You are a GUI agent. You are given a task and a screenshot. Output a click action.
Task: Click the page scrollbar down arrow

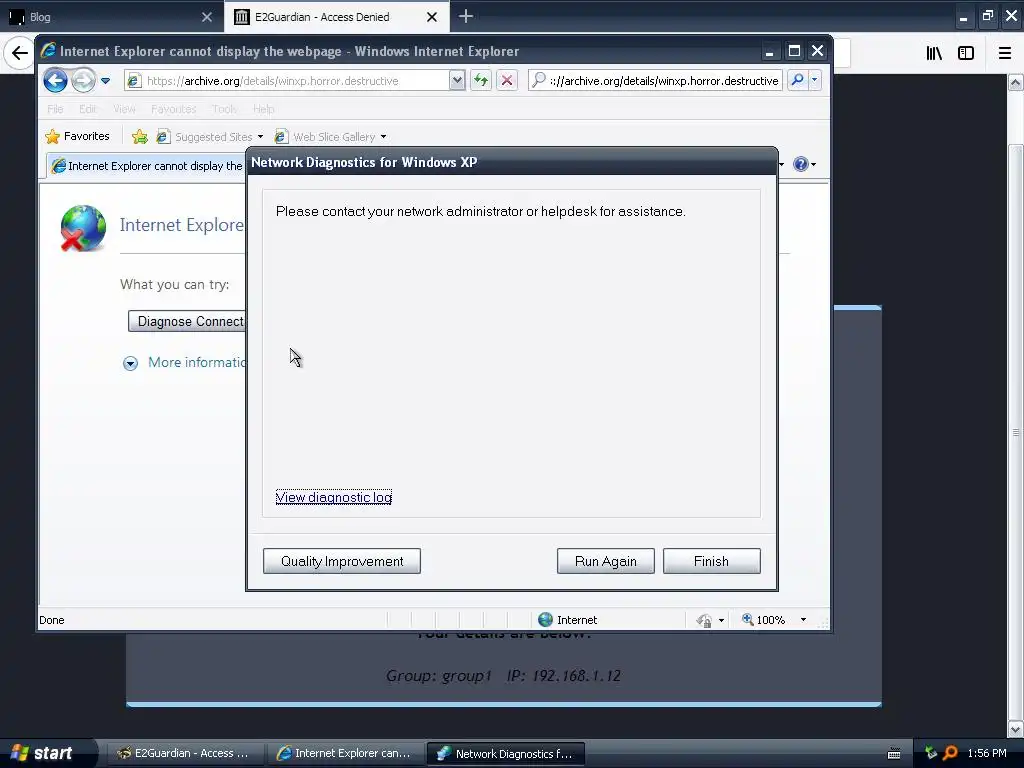[1016, 729]
